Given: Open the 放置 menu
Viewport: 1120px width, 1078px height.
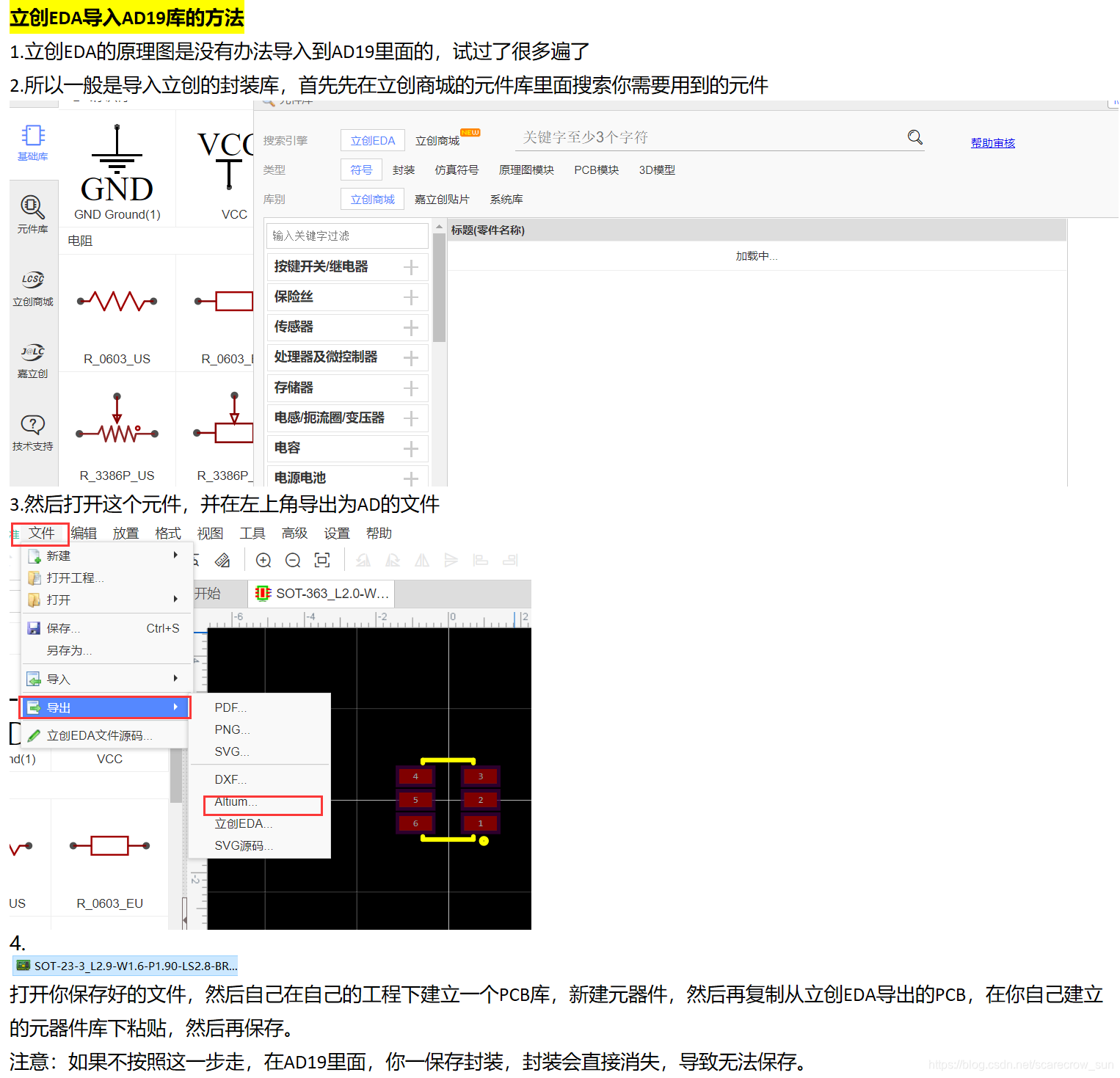Looking at the screenshot, I should click(x=126, y=533).
